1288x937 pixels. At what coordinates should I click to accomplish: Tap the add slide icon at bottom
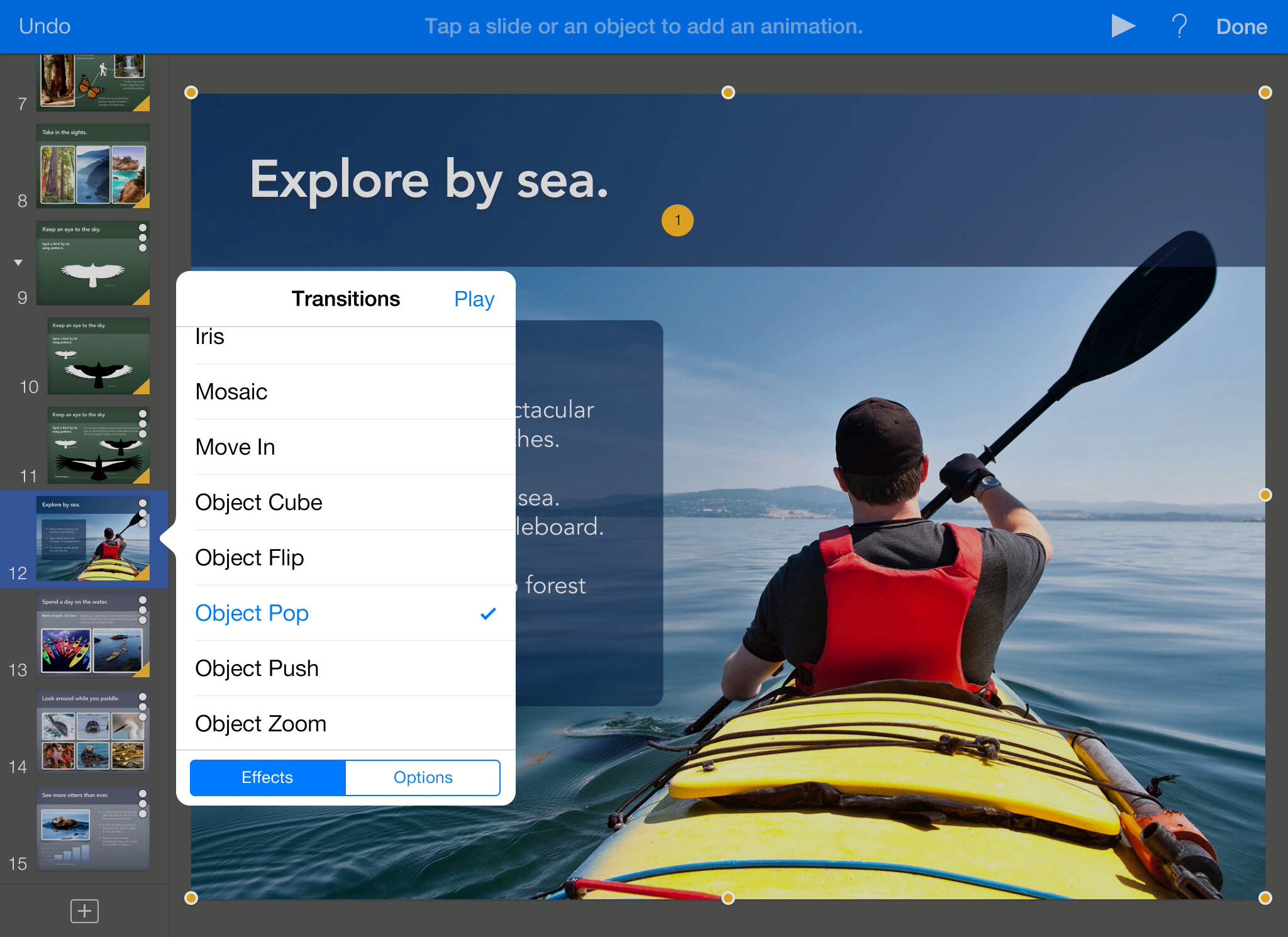[85, 910]
